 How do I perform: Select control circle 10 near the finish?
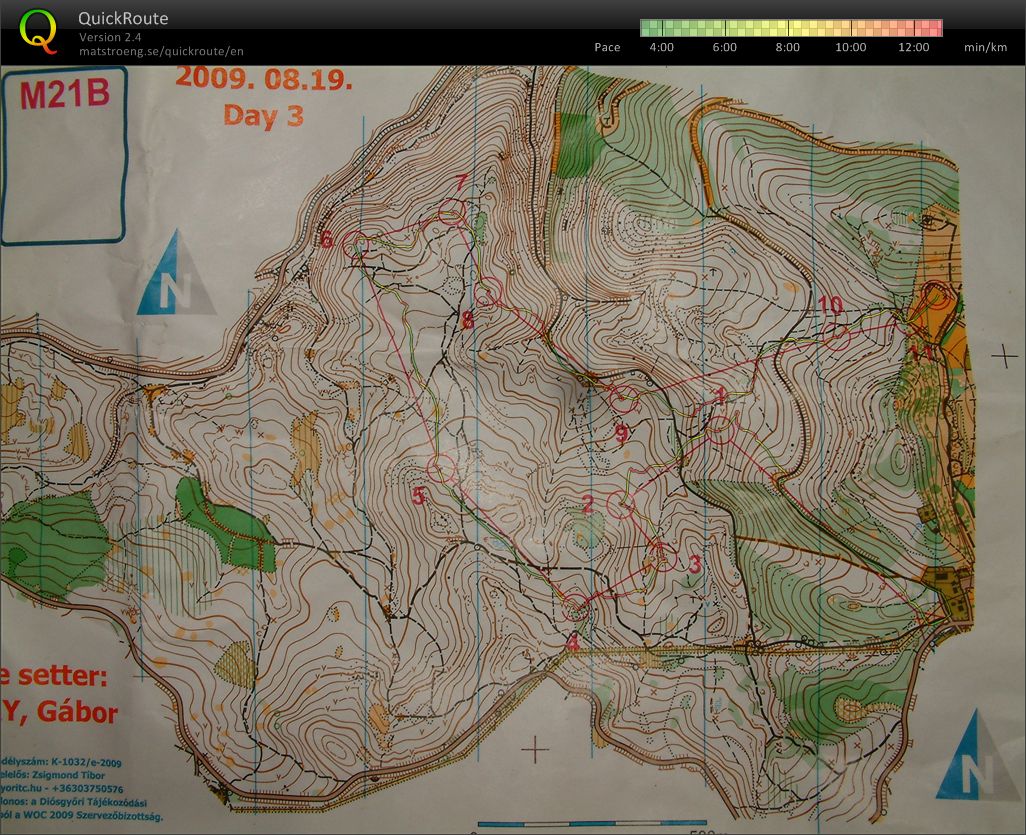[x=836, y=338]
